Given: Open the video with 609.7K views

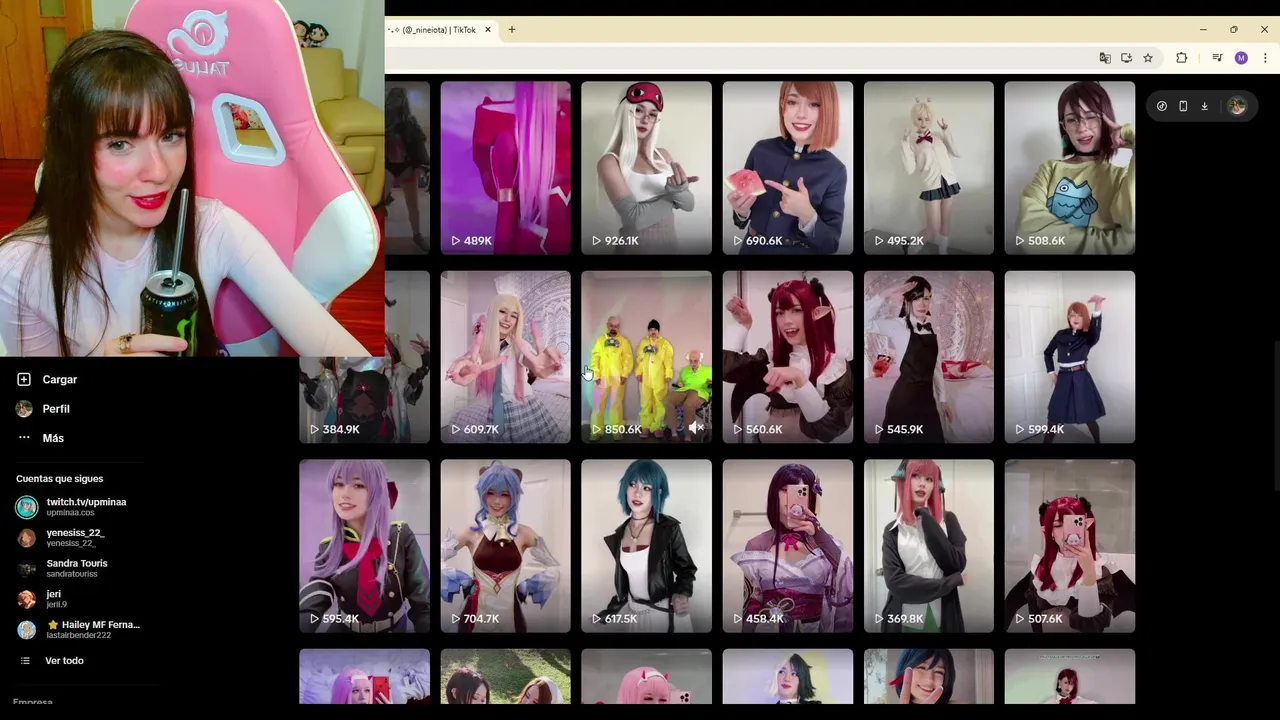Looking at the screenshot, I should (506, 357).
